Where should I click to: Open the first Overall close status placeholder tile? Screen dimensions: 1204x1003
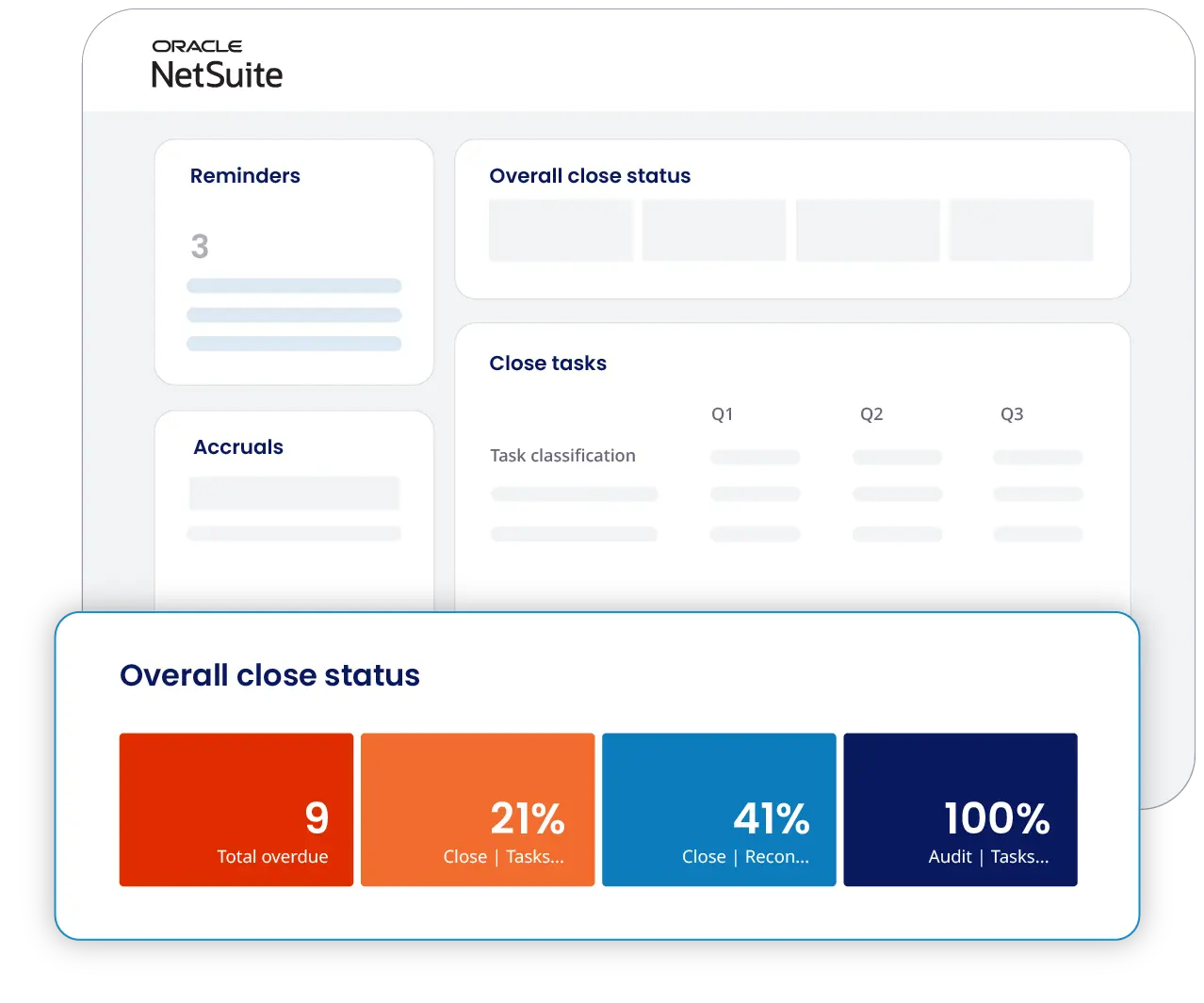(x=561, y=230)
